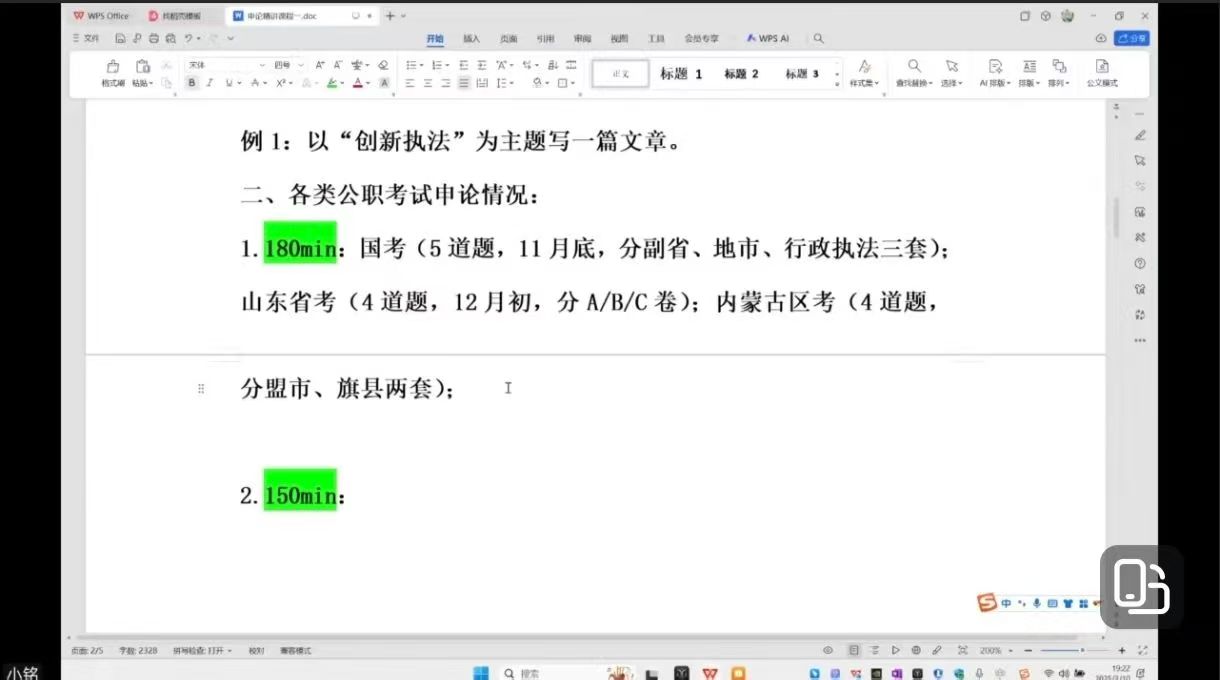Apply the 标题 1 heading style
Viewport: 1220px width, 680px height.
(x=681, y=74)
